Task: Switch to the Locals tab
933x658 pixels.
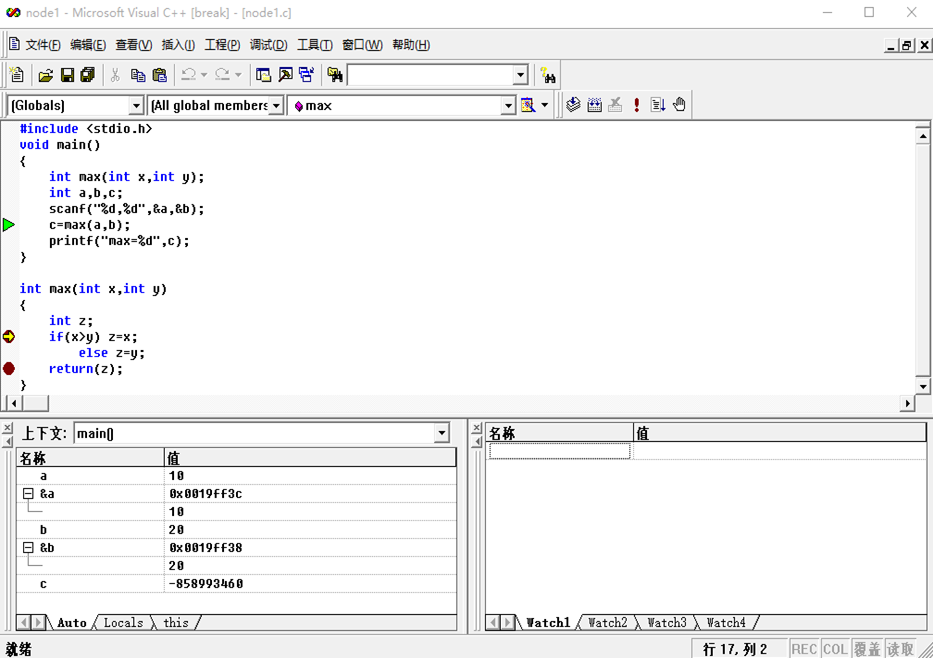Action: pyautogui.click(x=123, y=623)
